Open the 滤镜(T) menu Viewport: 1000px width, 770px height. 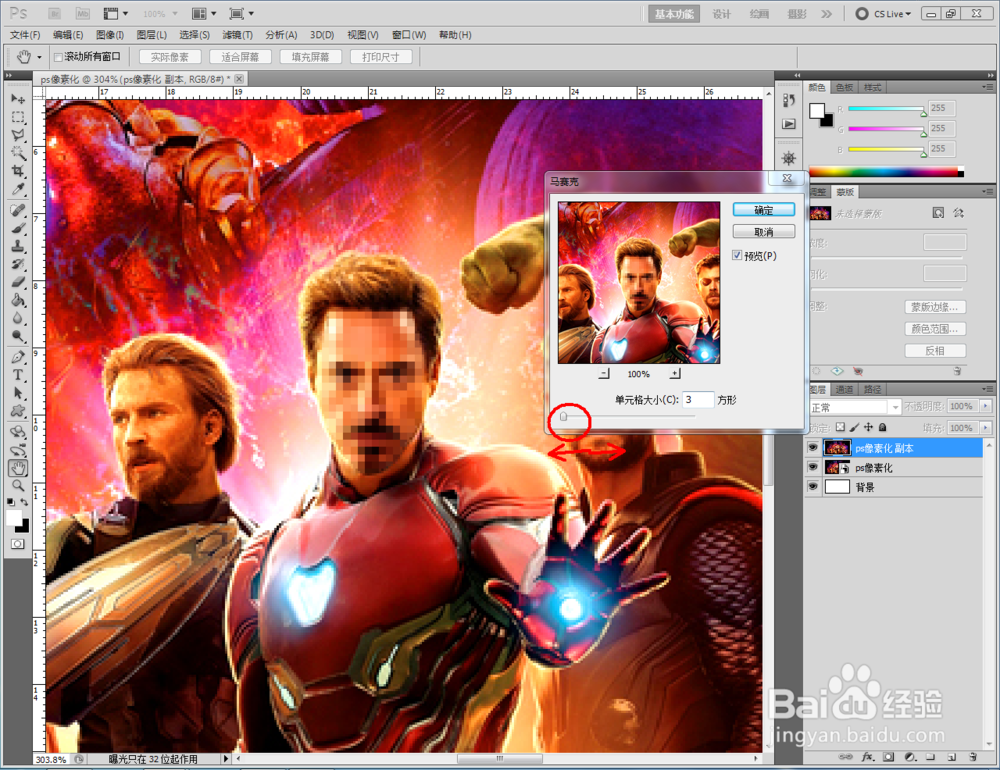point(237,34)
